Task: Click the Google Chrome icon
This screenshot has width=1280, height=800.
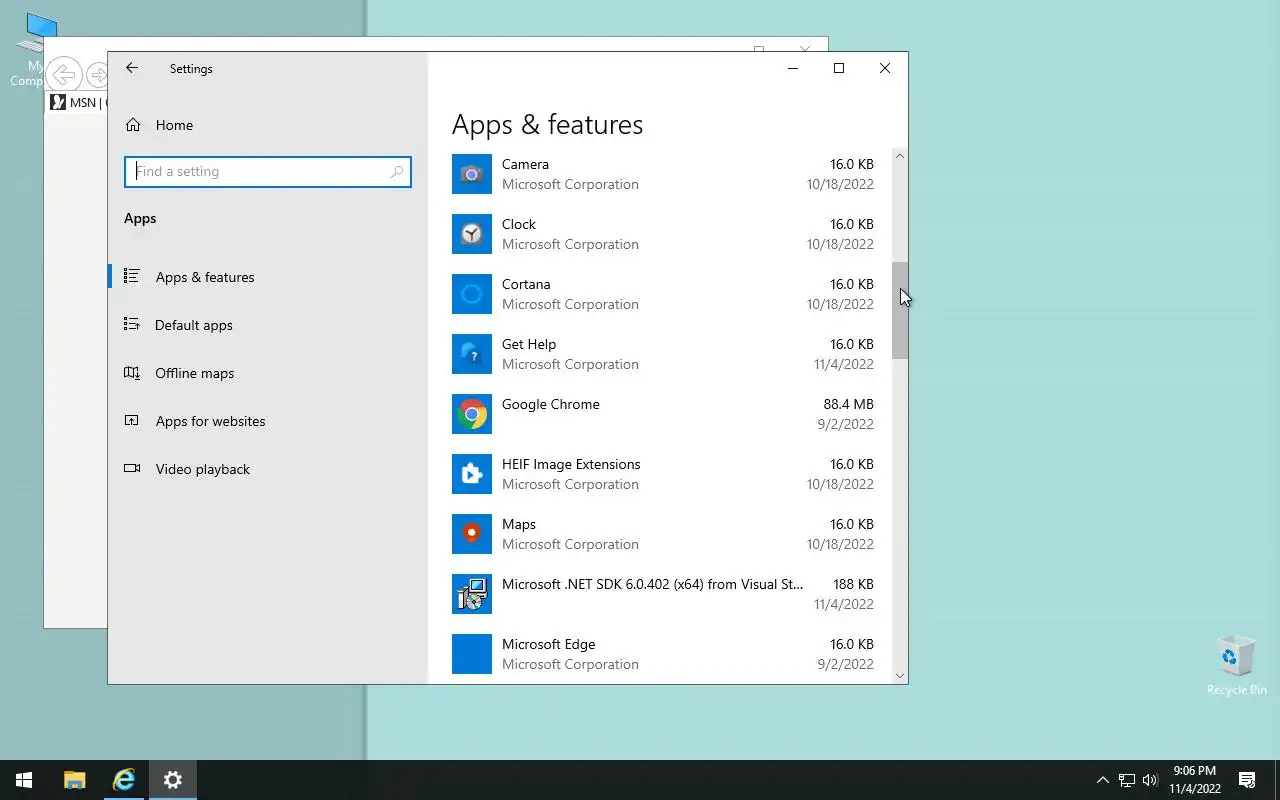Action: [x=472, y=414]
